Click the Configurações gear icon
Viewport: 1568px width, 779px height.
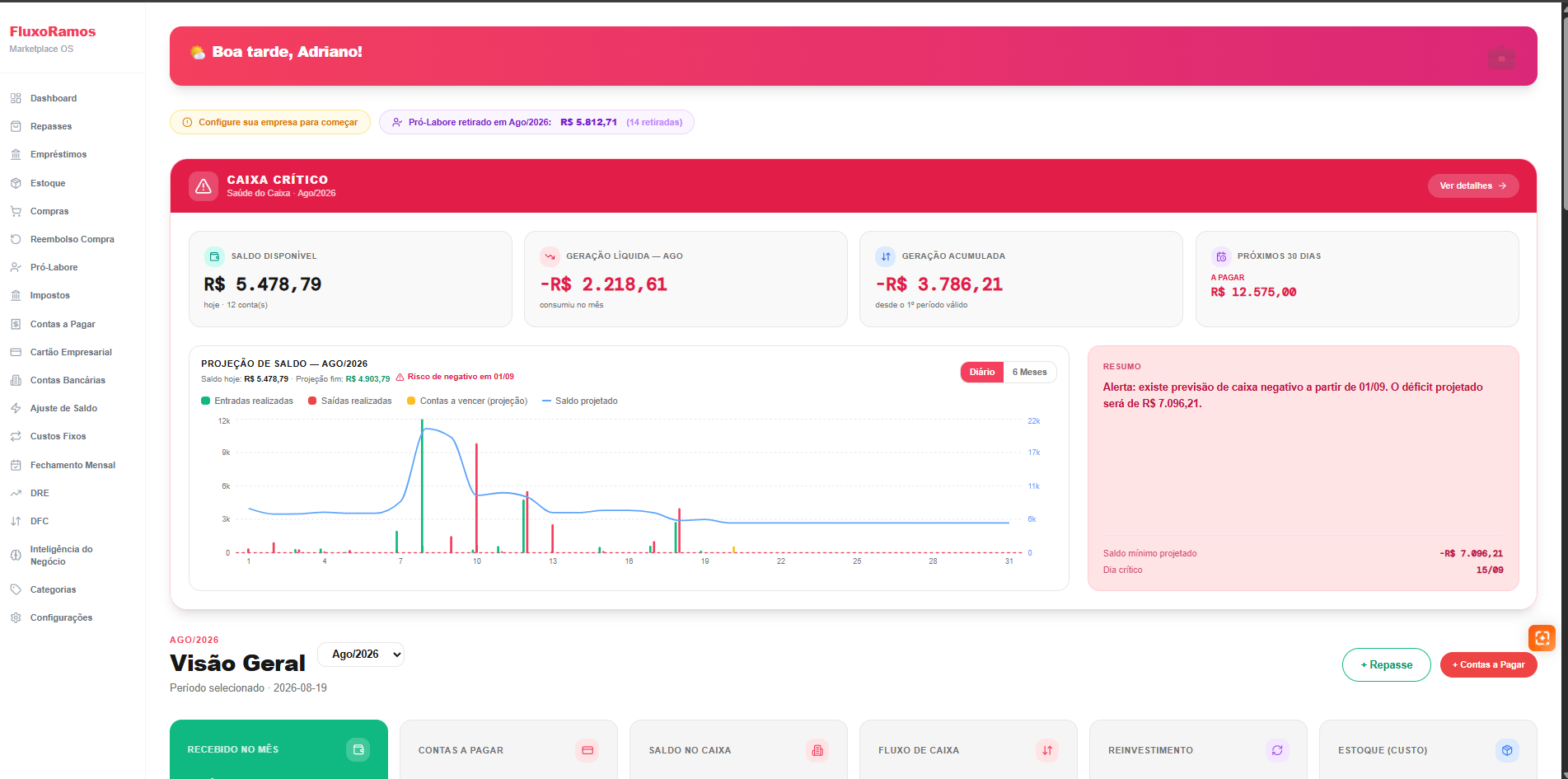[x=16, y=617]
